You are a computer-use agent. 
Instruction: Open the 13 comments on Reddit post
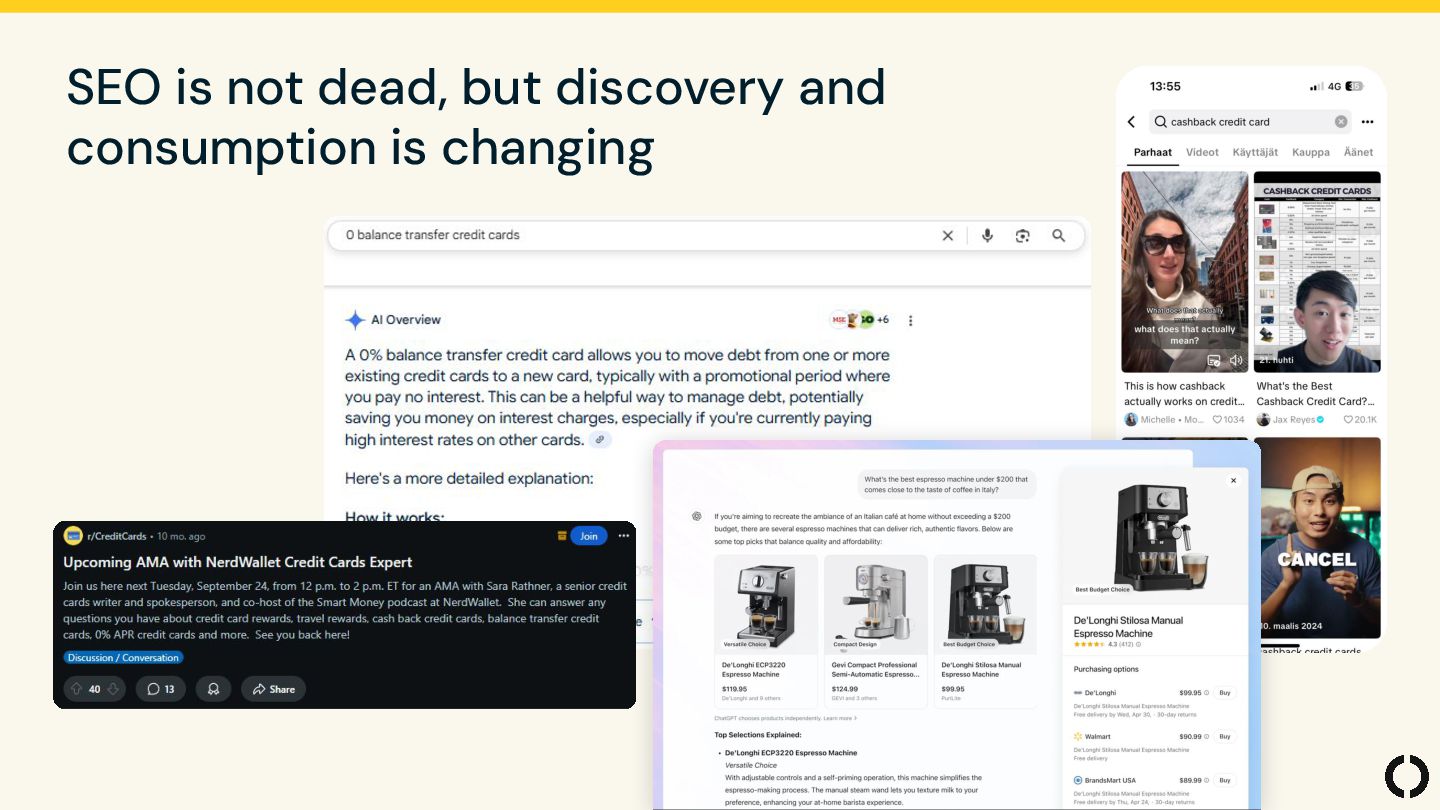pyautogui.click(x=161, y=689)
